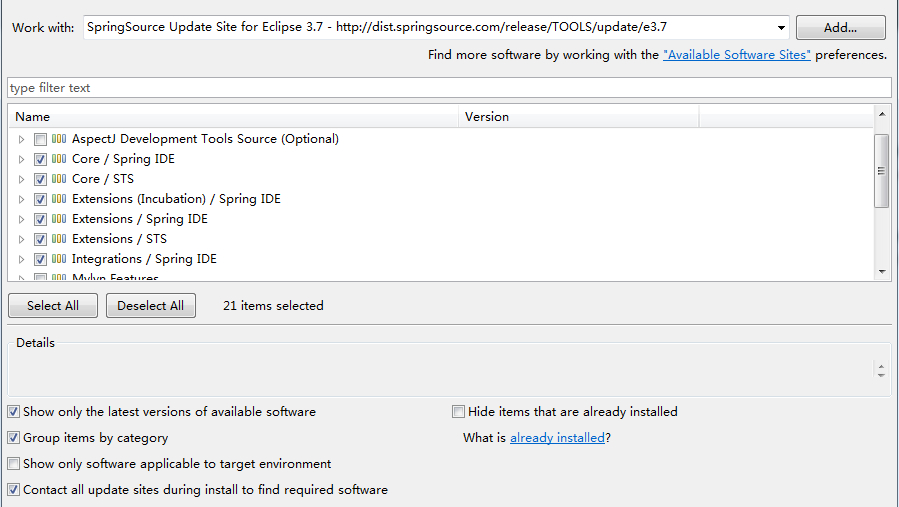899x507 pixels.
Task: Click the type filter text field
Action: (x=450, y=88)
